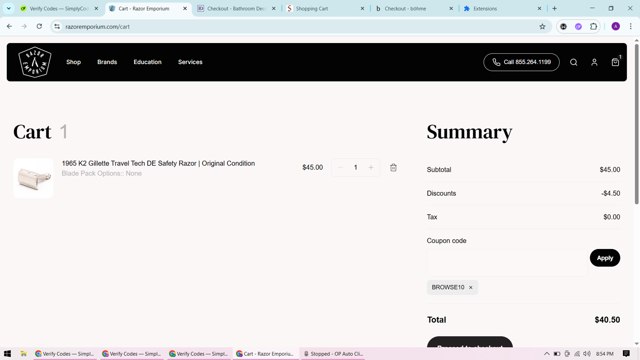
Task: Switch to Cart - Razor Emporium taskbar window
Action: coord(265,353)
